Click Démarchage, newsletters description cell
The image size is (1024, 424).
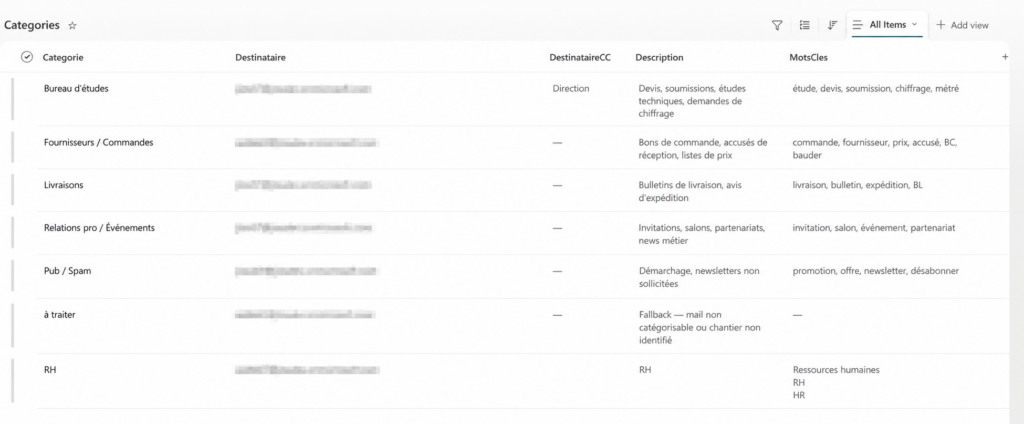(699, 278)
